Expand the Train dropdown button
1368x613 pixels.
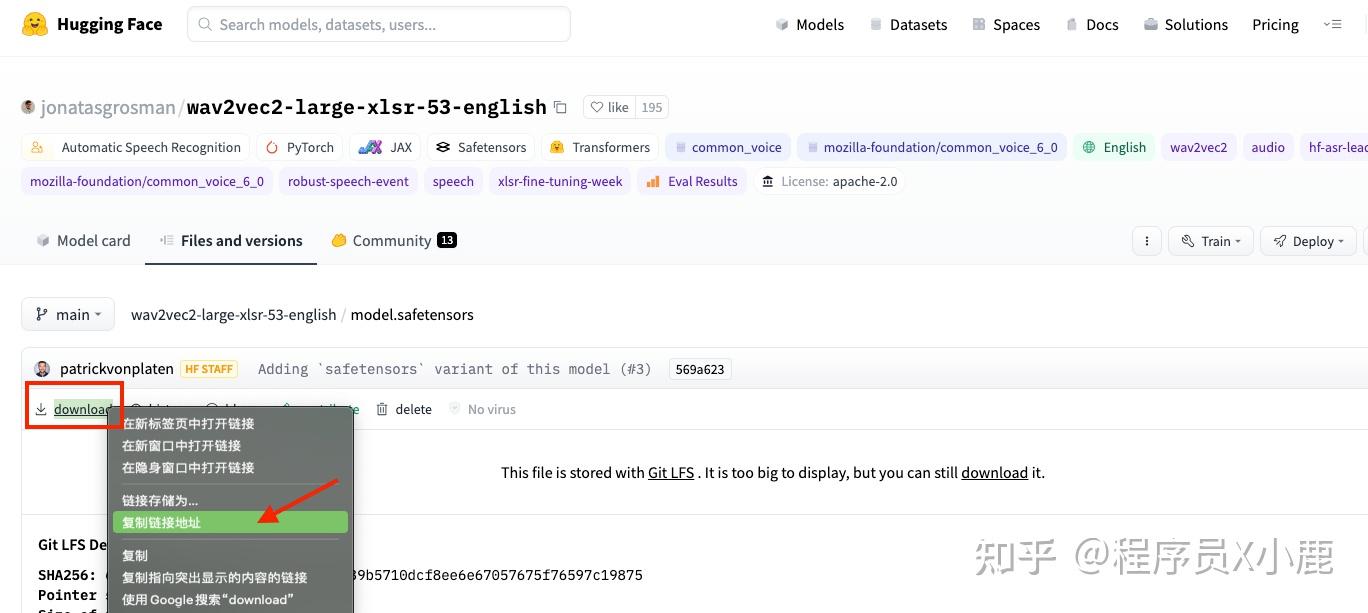tap(1210, 240)
